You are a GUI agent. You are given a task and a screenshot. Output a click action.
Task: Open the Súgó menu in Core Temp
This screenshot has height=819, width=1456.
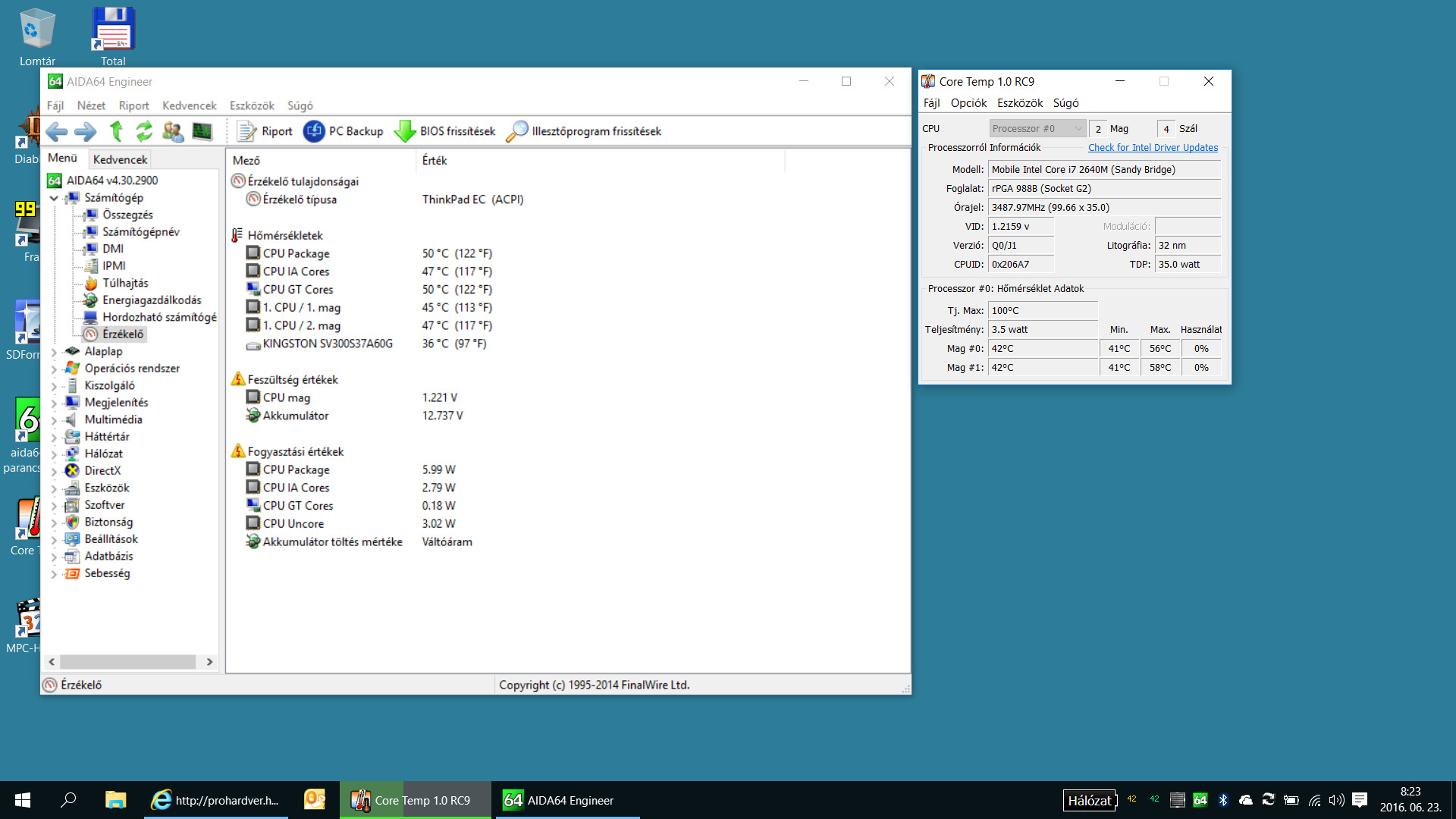1065,103
